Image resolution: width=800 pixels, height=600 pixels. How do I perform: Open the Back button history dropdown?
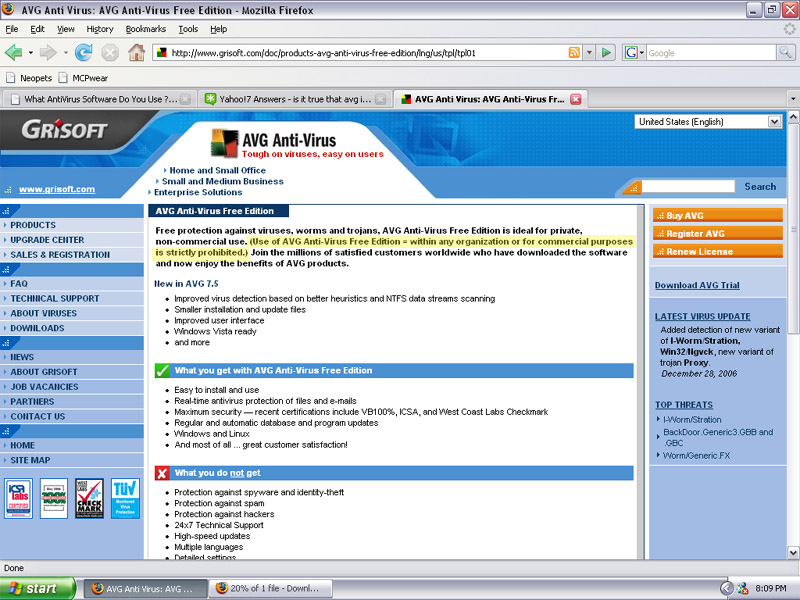[31, 53]
